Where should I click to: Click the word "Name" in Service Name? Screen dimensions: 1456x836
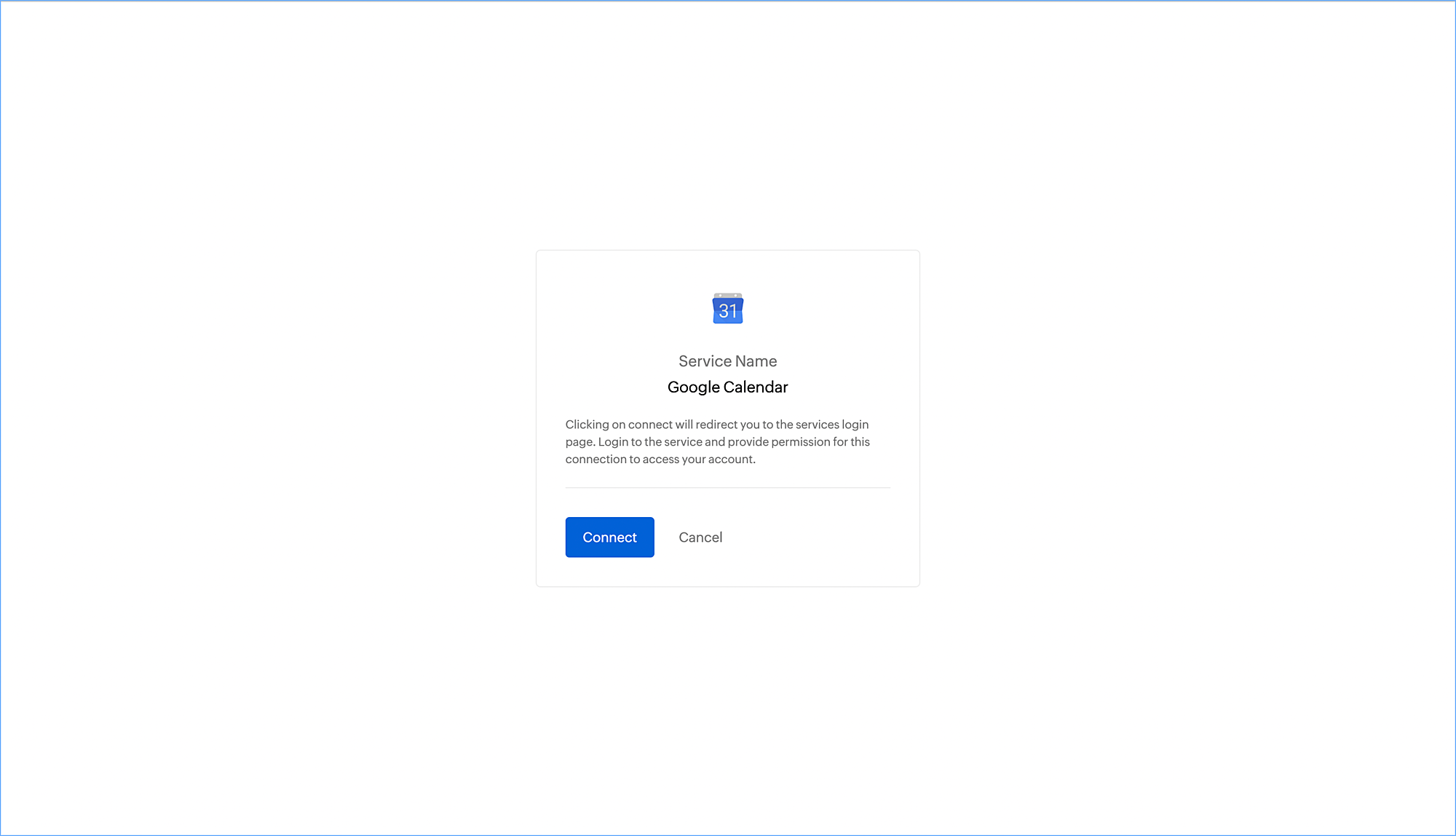756,361
